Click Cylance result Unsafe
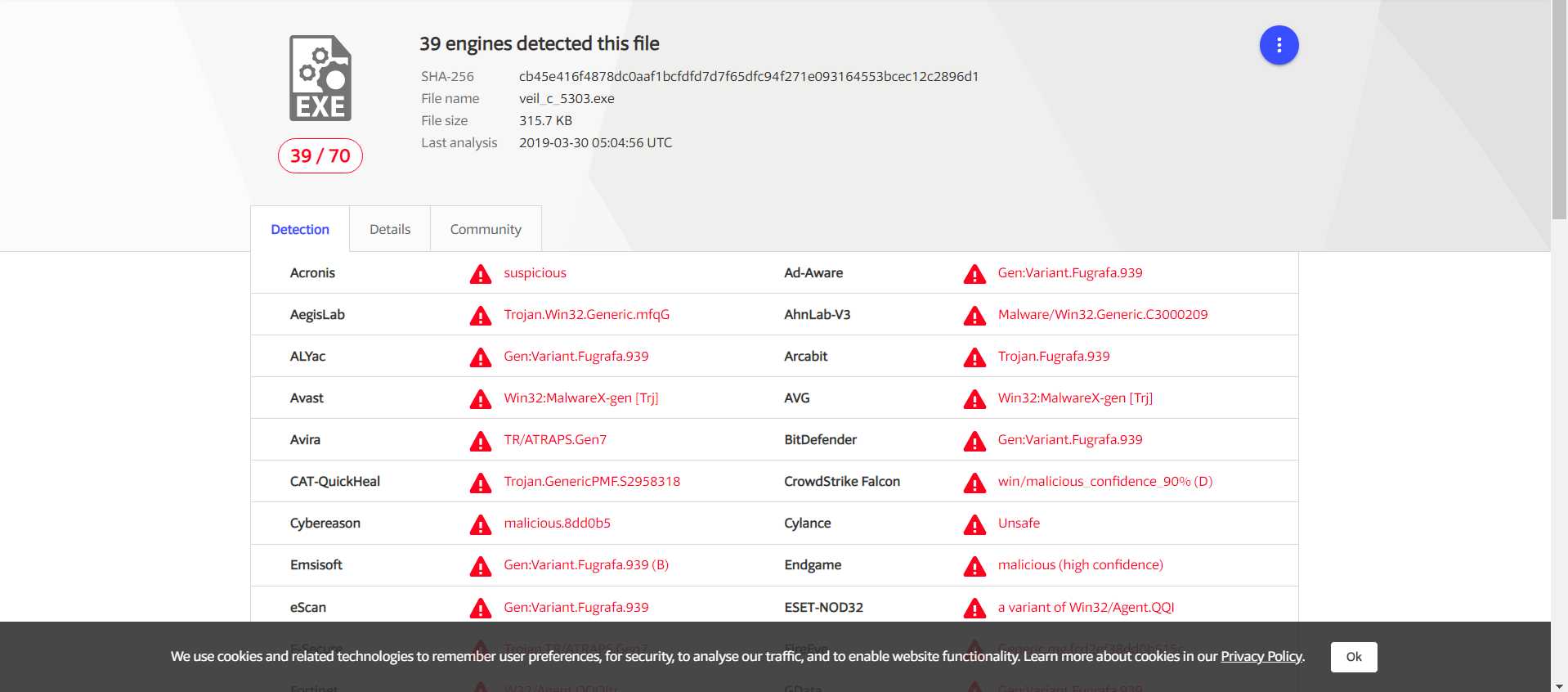Screen dimensions: 1568x692 [1019, 523]
